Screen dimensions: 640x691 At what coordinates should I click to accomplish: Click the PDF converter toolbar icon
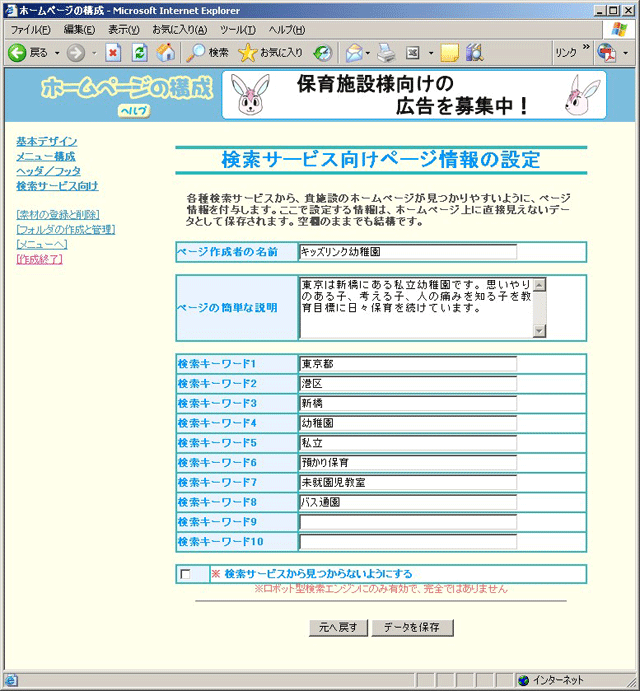pos(607,53)
